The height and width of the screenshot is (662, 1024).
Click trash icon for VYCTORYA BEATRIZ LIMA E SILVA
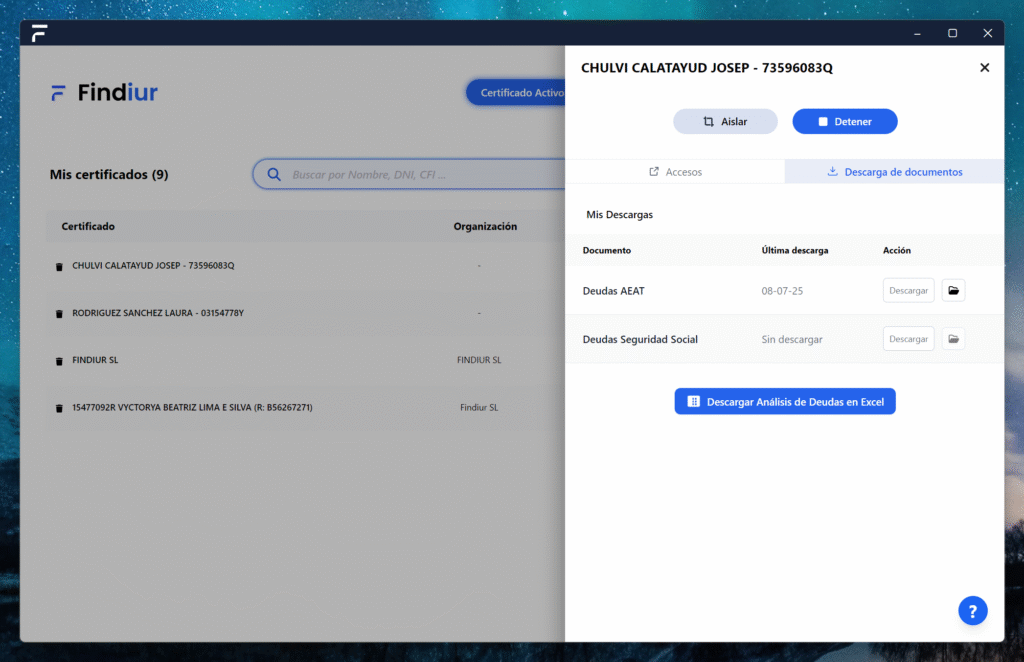(59, 408)
